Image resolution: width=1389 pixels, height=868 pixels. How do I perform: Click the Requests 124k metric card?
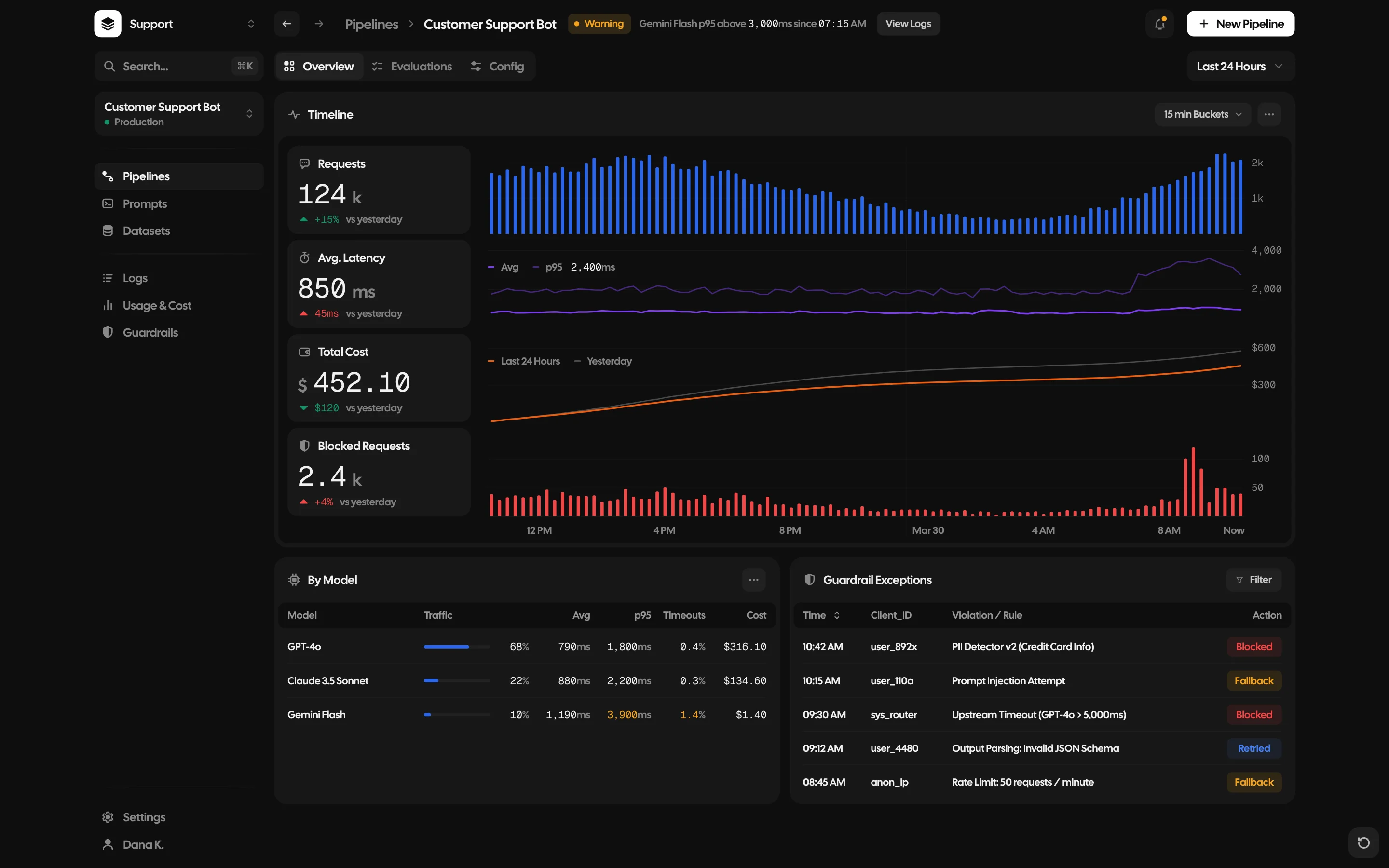point(379,190)
